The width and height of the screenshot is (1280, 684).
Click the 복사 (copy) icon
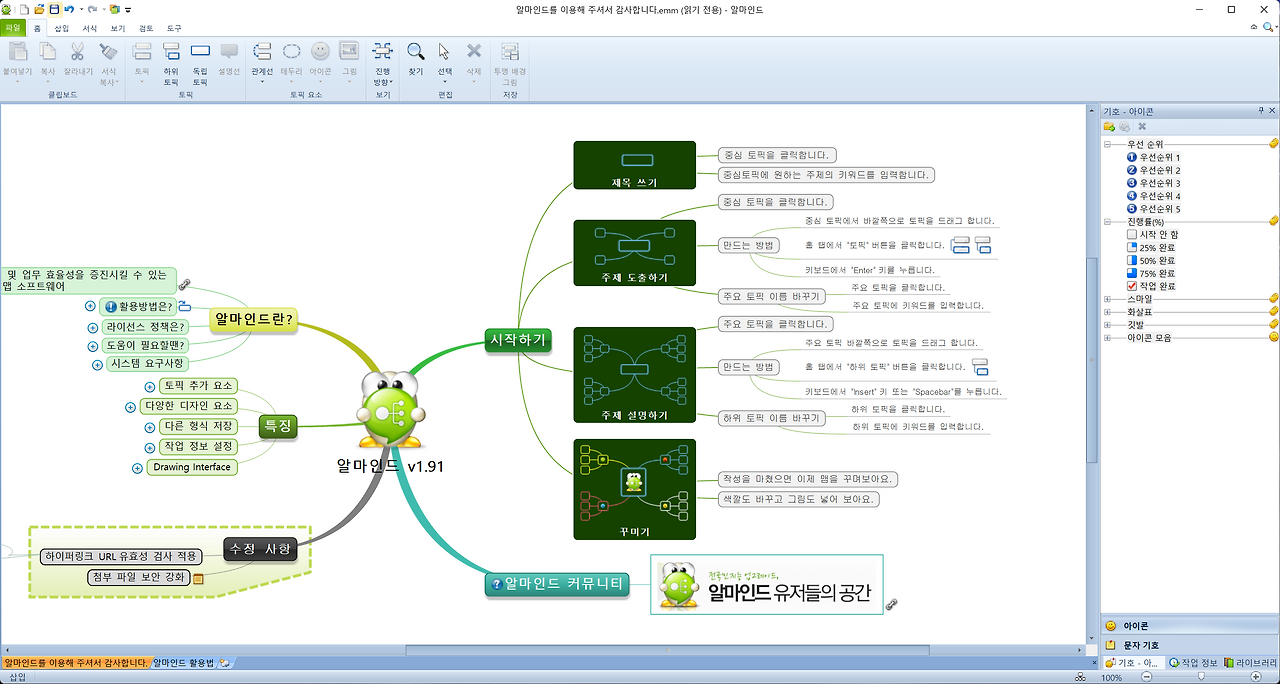[x=48, y=51]
